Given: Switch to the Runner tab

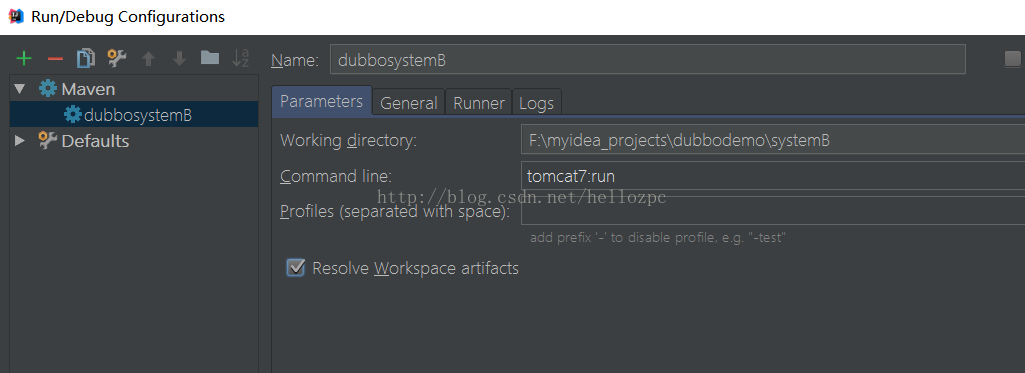Looking at the screenshot, I should pyautogui.click(x=479, y=103).
